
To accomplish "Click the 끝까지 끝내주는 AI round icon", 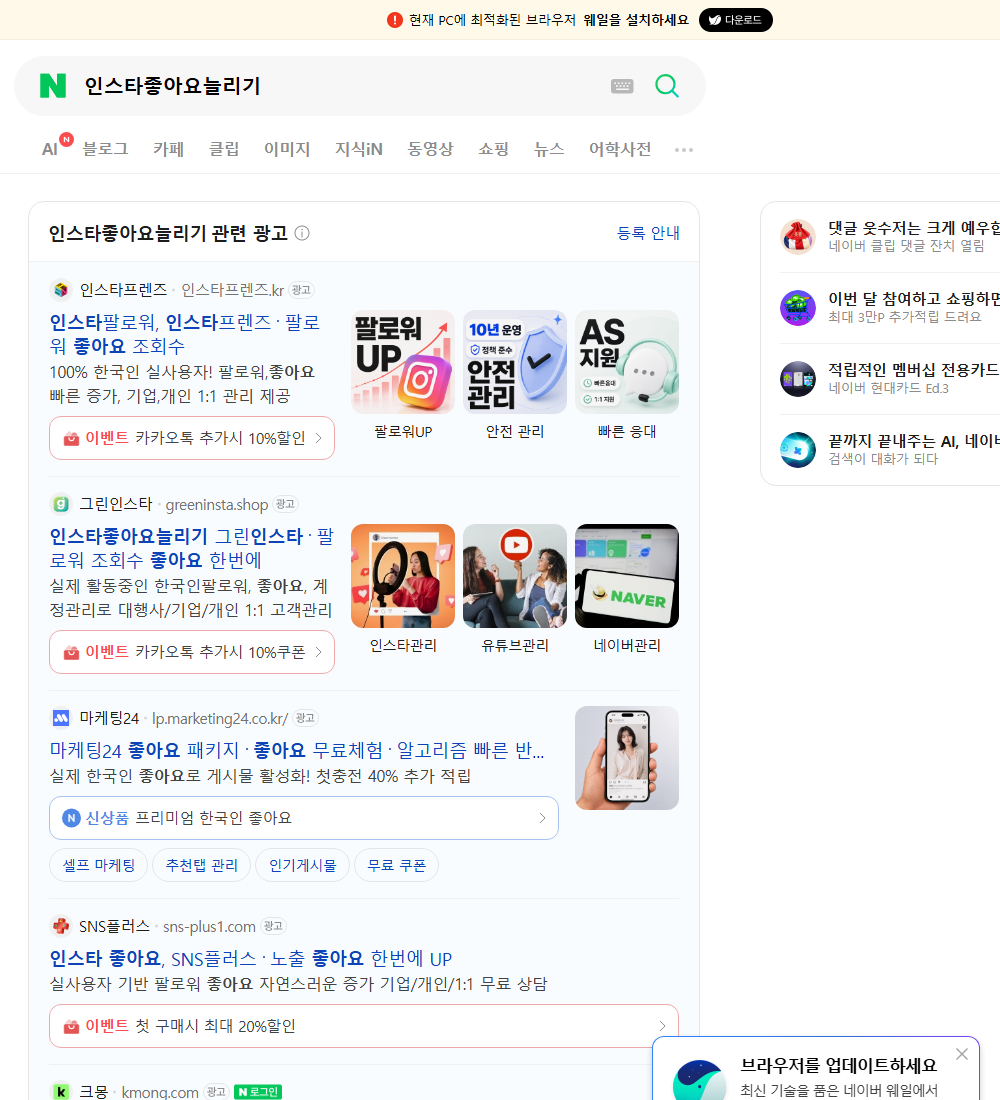I will pyautogui.click(x=798, y=450).
